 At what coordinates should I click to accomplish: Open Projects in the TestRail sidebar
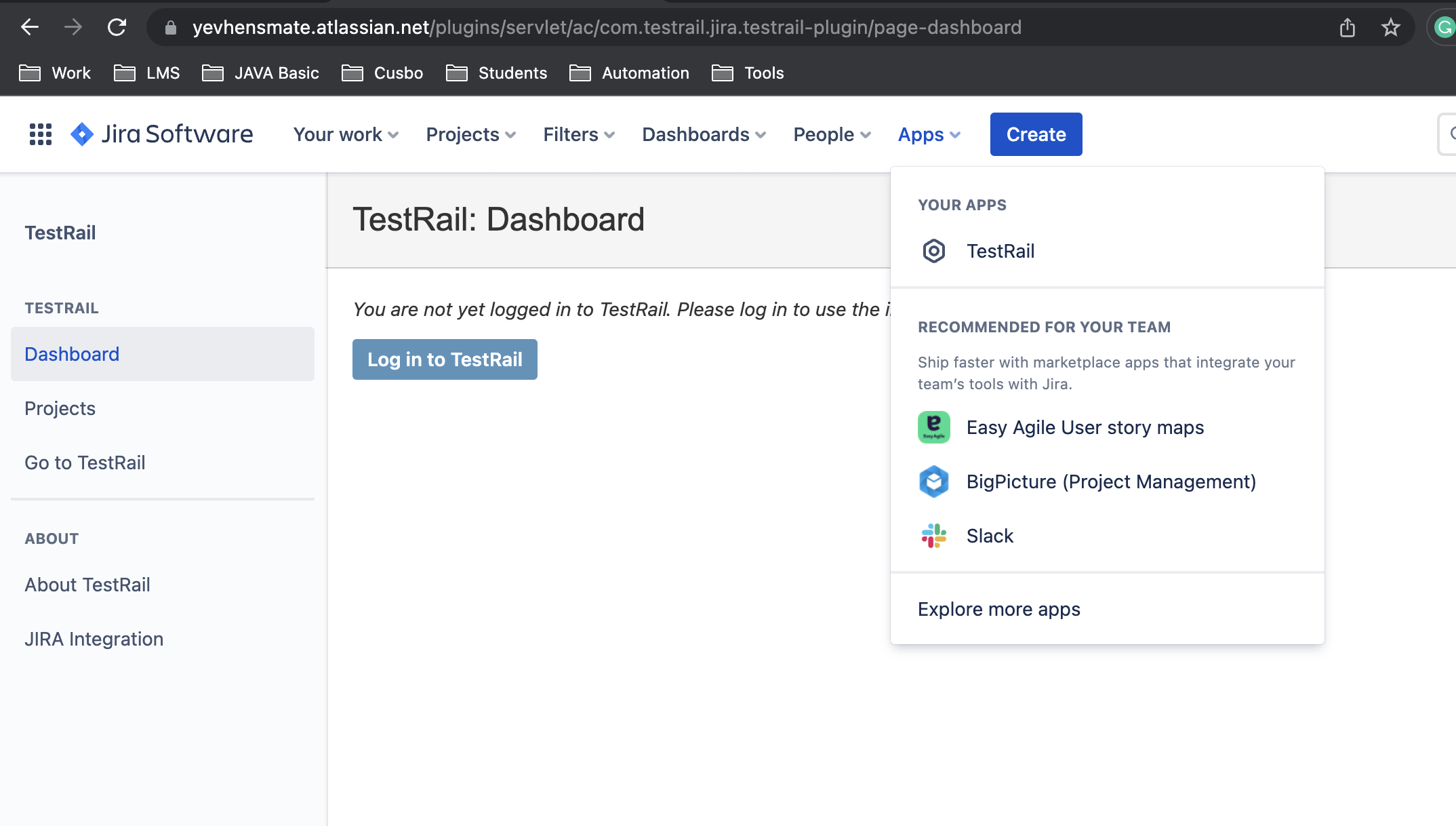(163, 408)
